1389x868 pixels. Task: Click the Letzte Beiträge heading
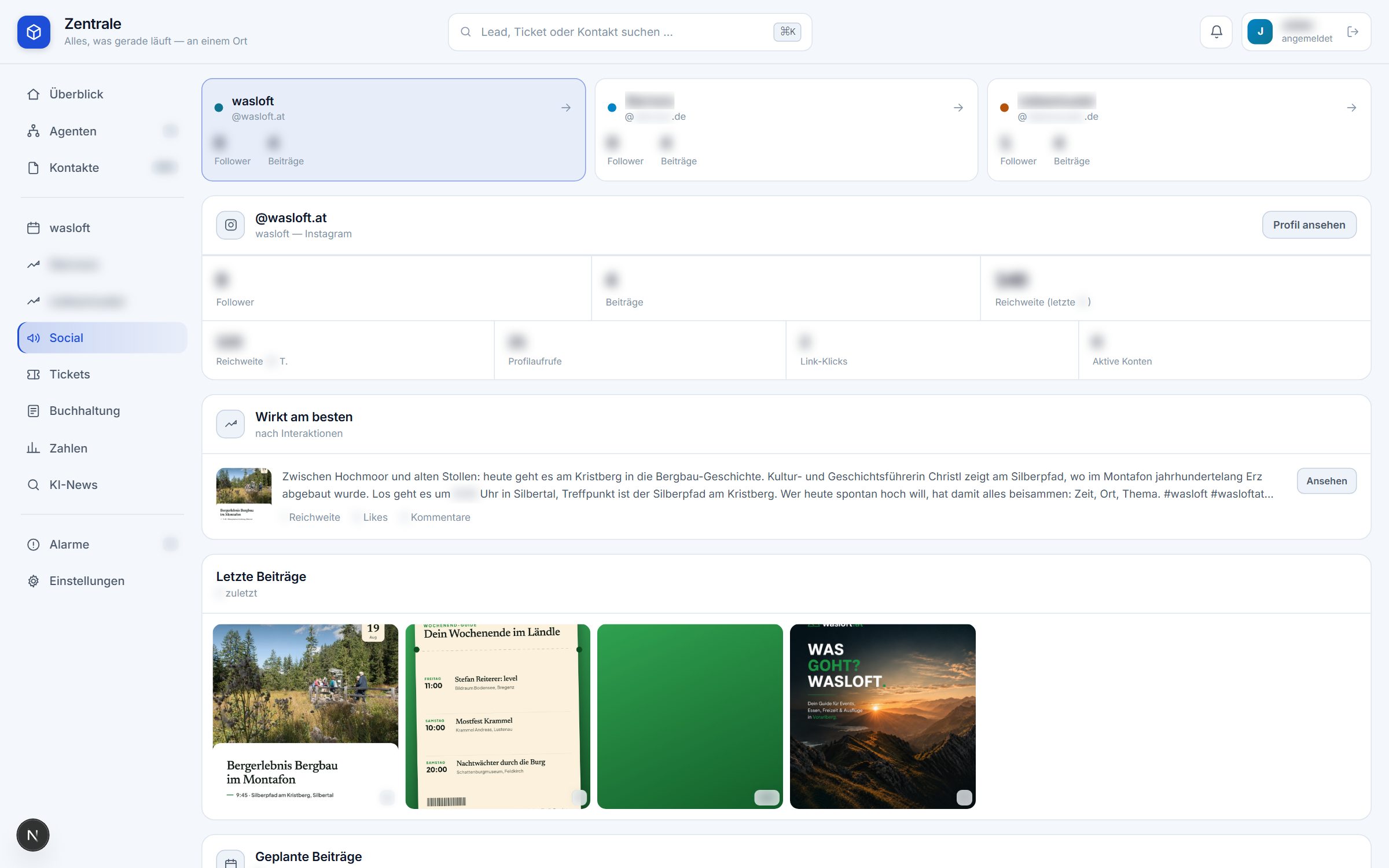(261, 576)
